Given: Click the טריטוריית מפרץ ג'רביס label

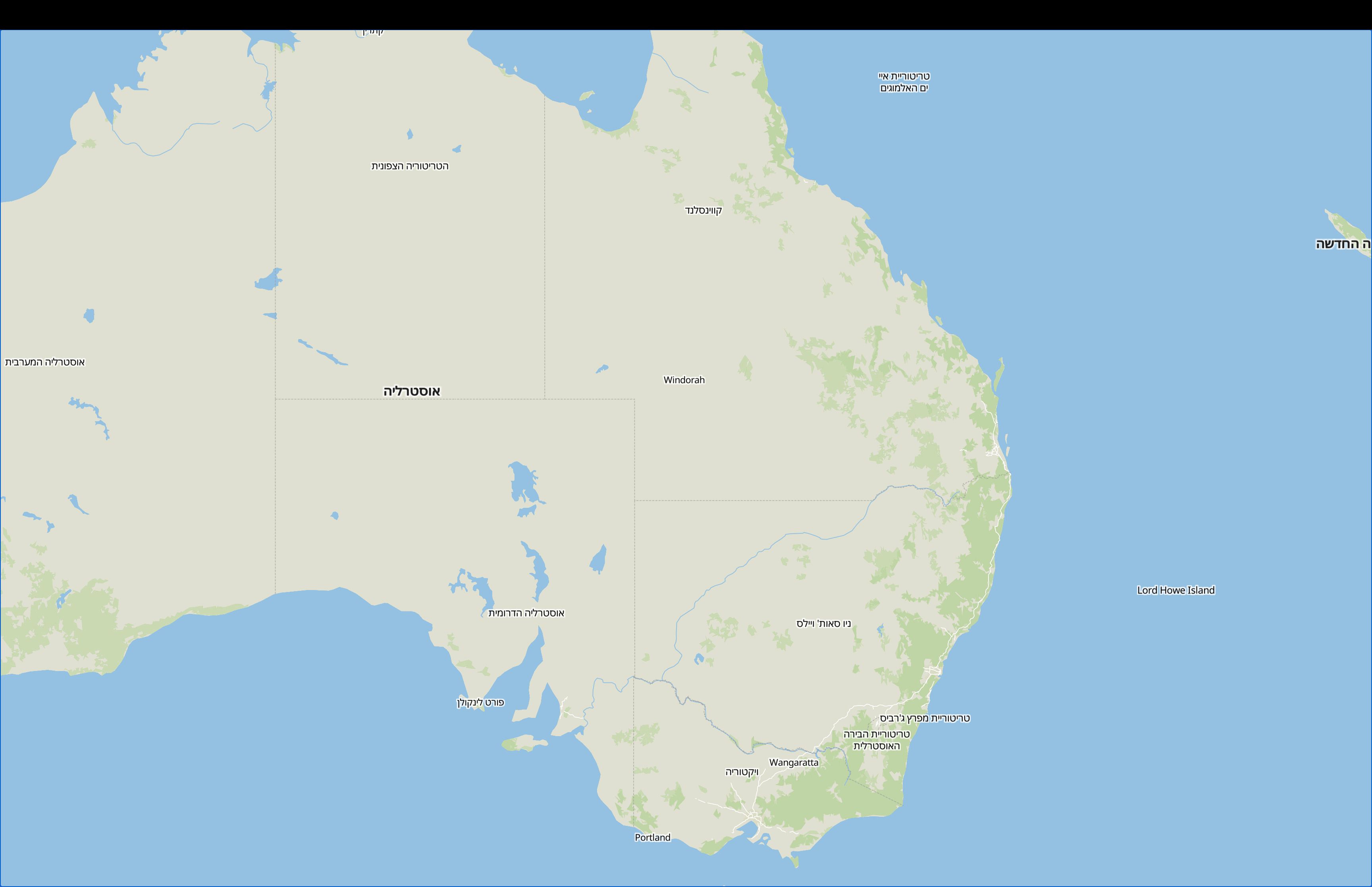Looking at the screenshot, I should (x=925, y=718).
